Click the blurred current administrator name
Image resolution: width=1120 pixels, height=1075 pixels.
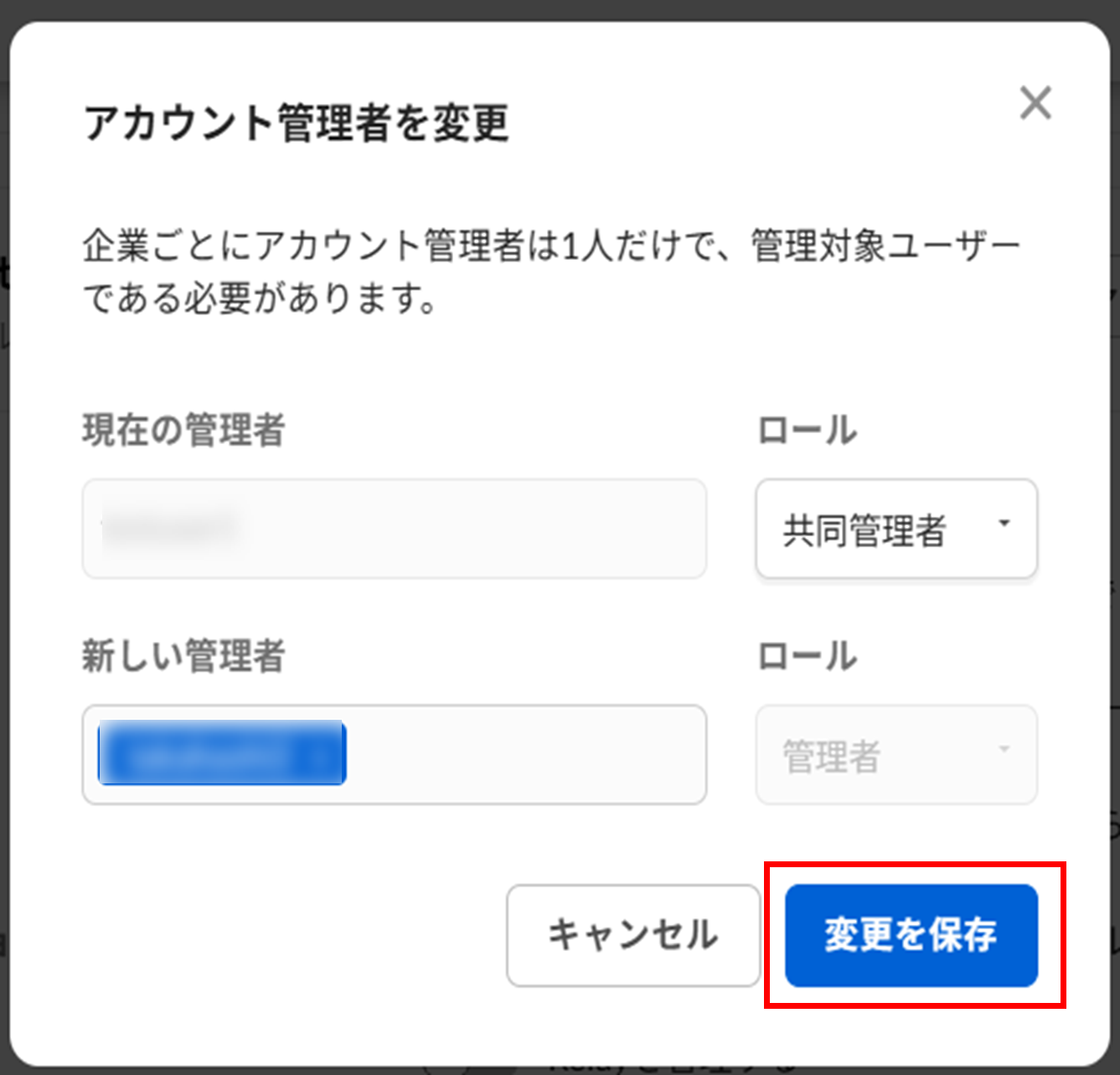(168, 527)
